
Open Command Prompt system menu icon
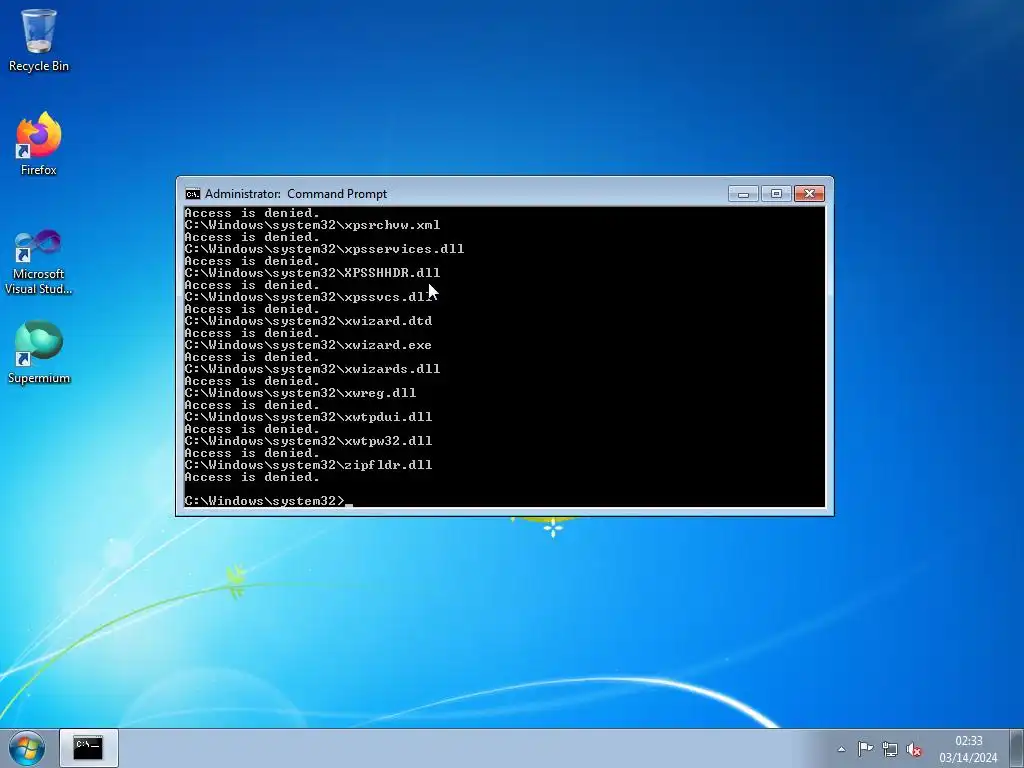193,194
